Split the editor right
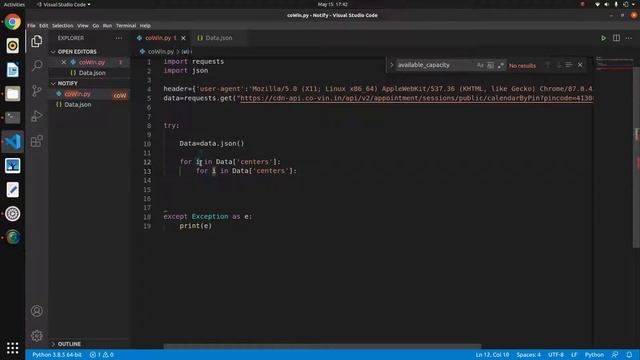The image size is (640, 360). [x=616, y=38]
